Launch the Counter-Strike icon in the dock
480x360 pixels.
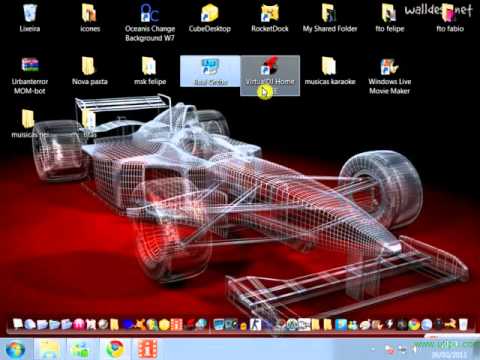[x=256, y=324]
